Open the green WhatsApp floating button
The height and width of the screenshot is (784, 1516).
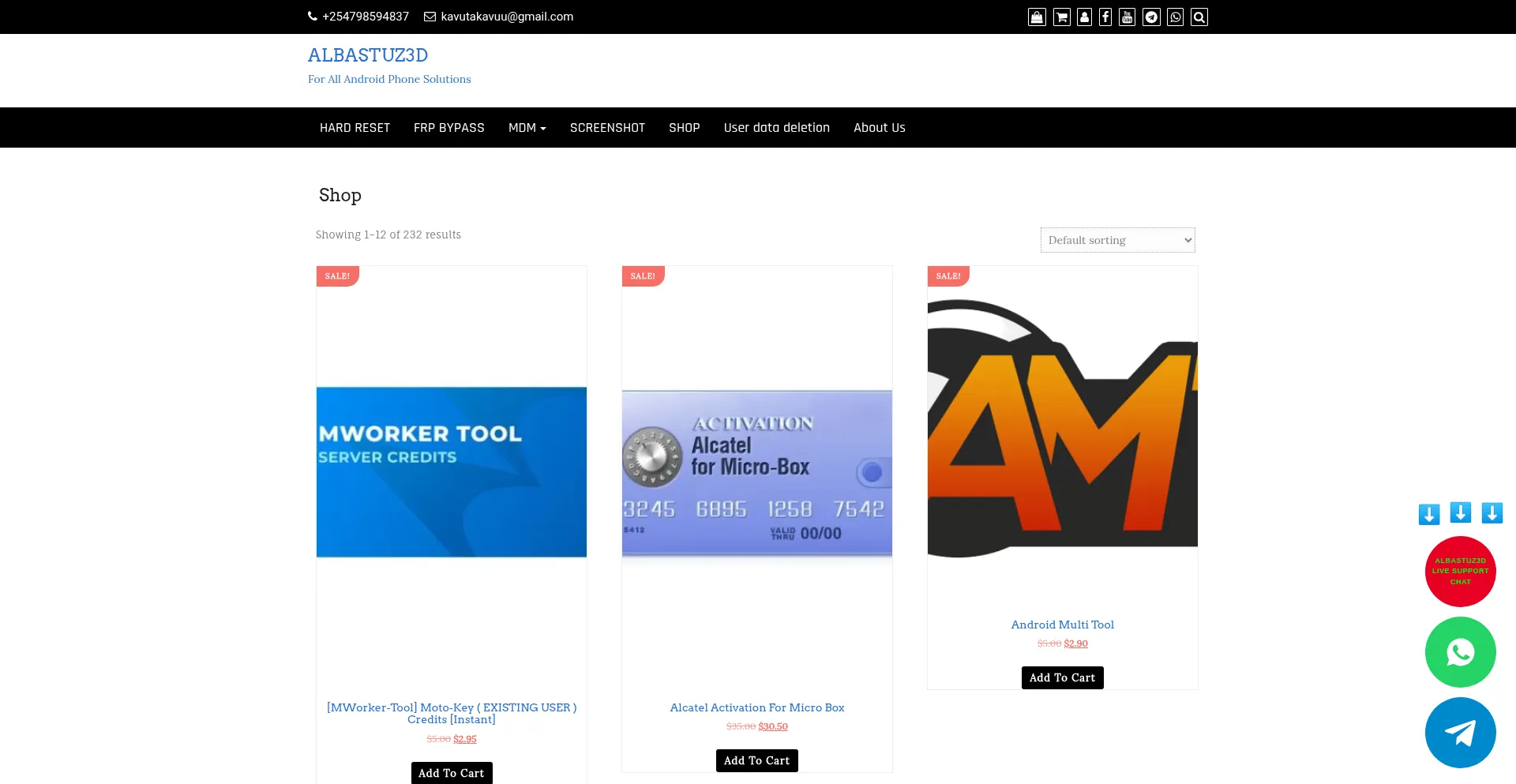pyautogui.click(x=1461, y=652)
